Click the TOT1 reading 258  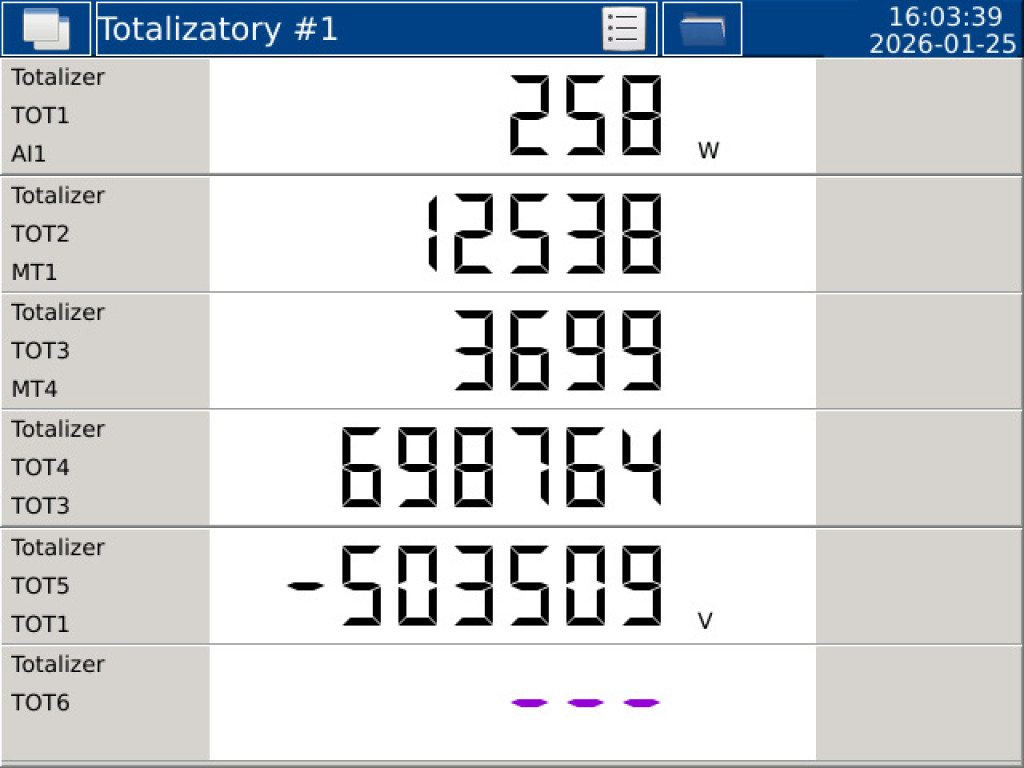pyautogui.click(x=586, y=116)
